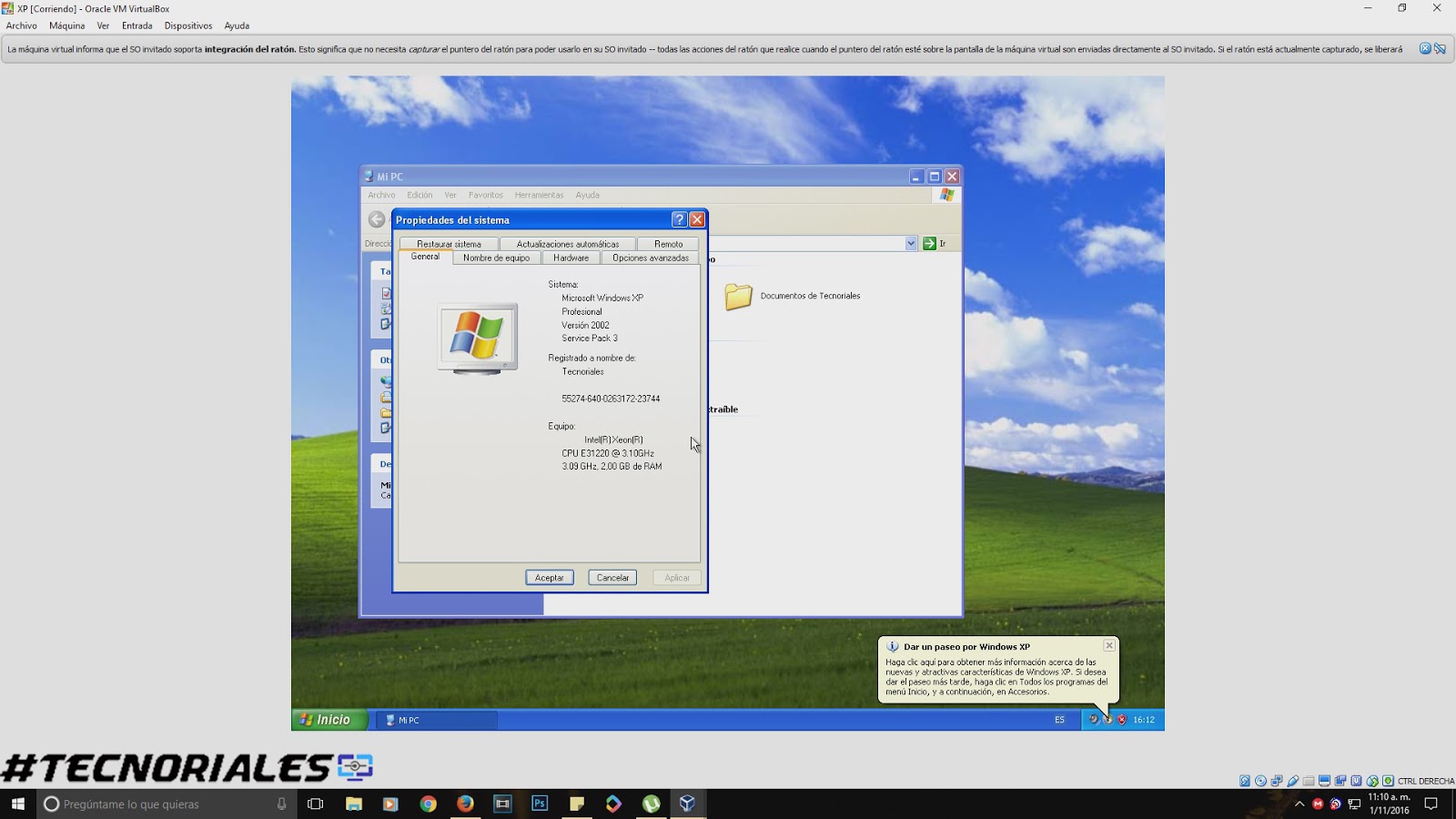Open the Sticky Notes taskbar icon
1456x819 pixels.
coord(576,804)
